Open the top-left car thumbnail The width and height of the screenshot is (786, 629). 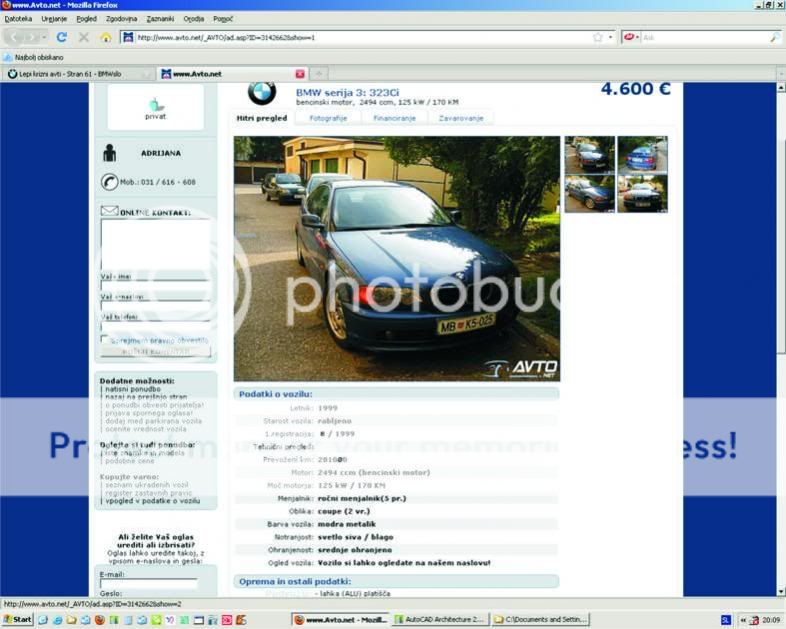pos(590,154)
